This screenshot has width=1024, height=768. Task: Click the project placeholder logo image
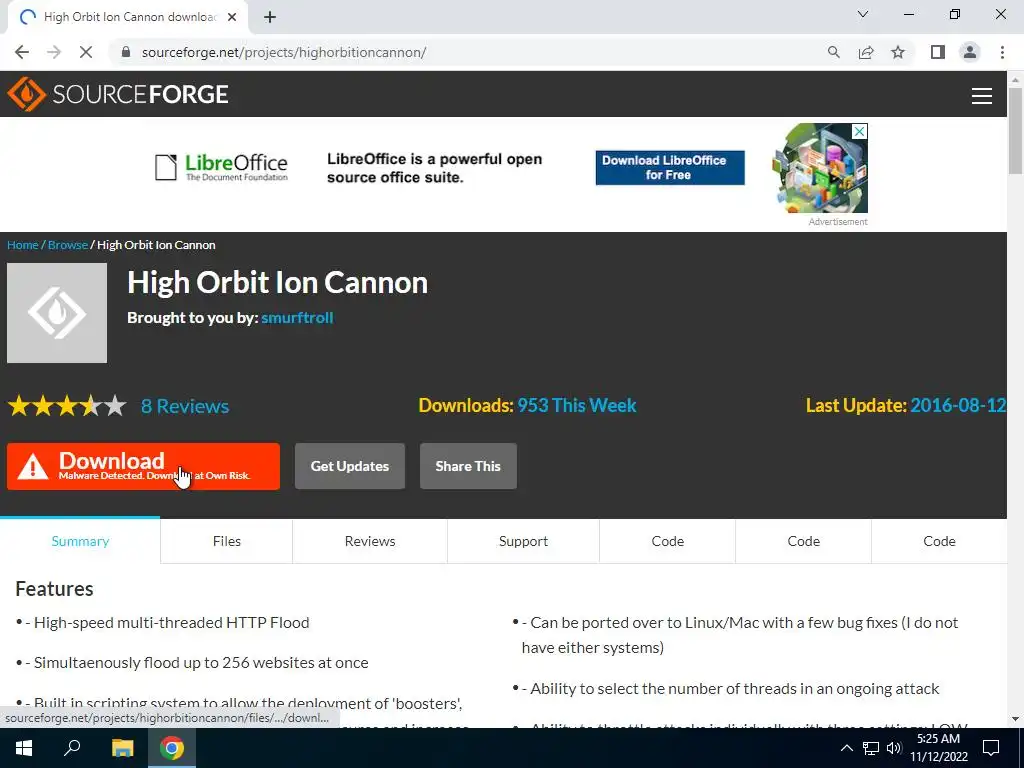click(x=57, y=313)
